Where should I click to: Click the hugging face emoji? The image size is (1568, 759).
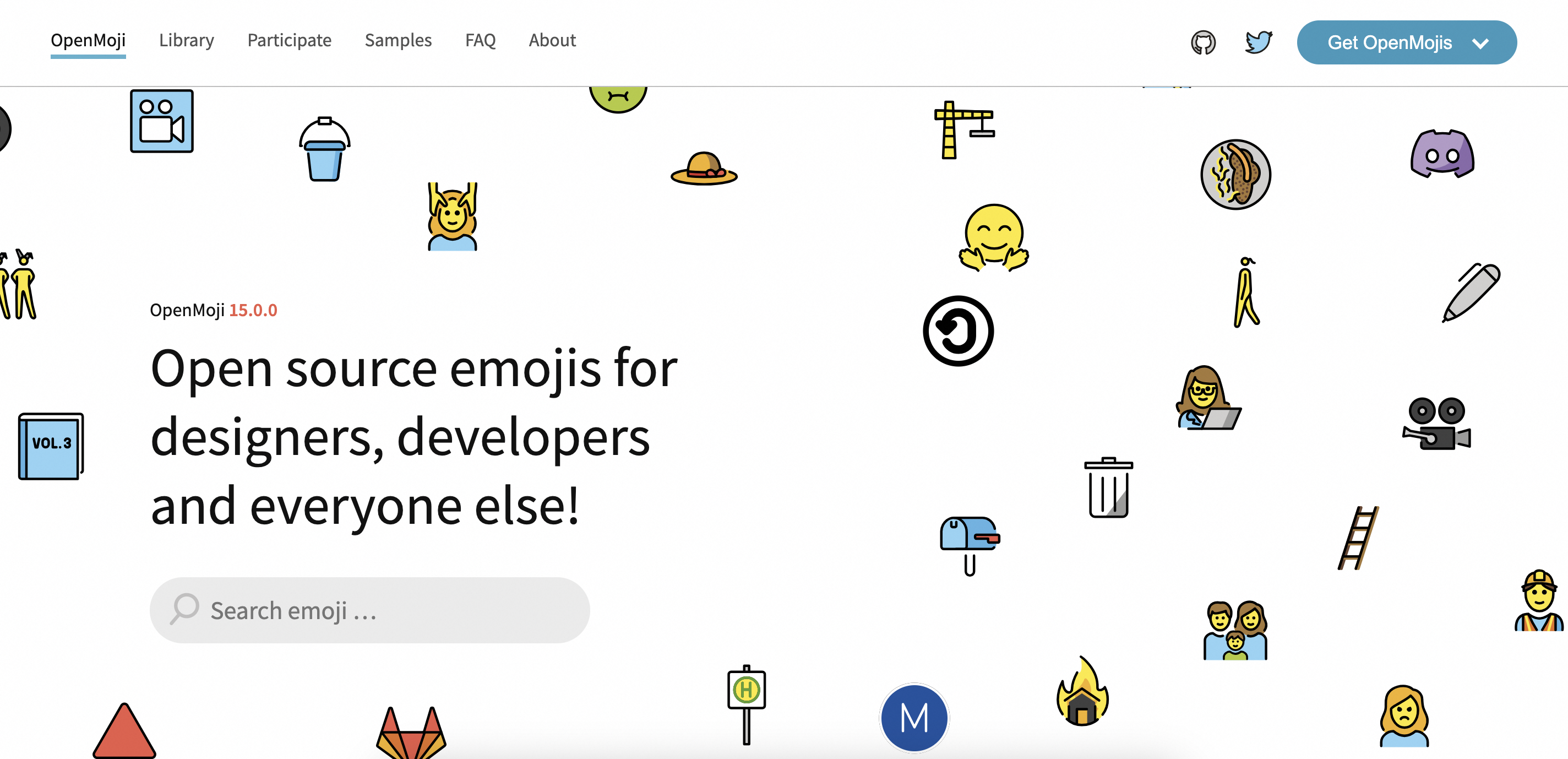click(x=993, y=237)
